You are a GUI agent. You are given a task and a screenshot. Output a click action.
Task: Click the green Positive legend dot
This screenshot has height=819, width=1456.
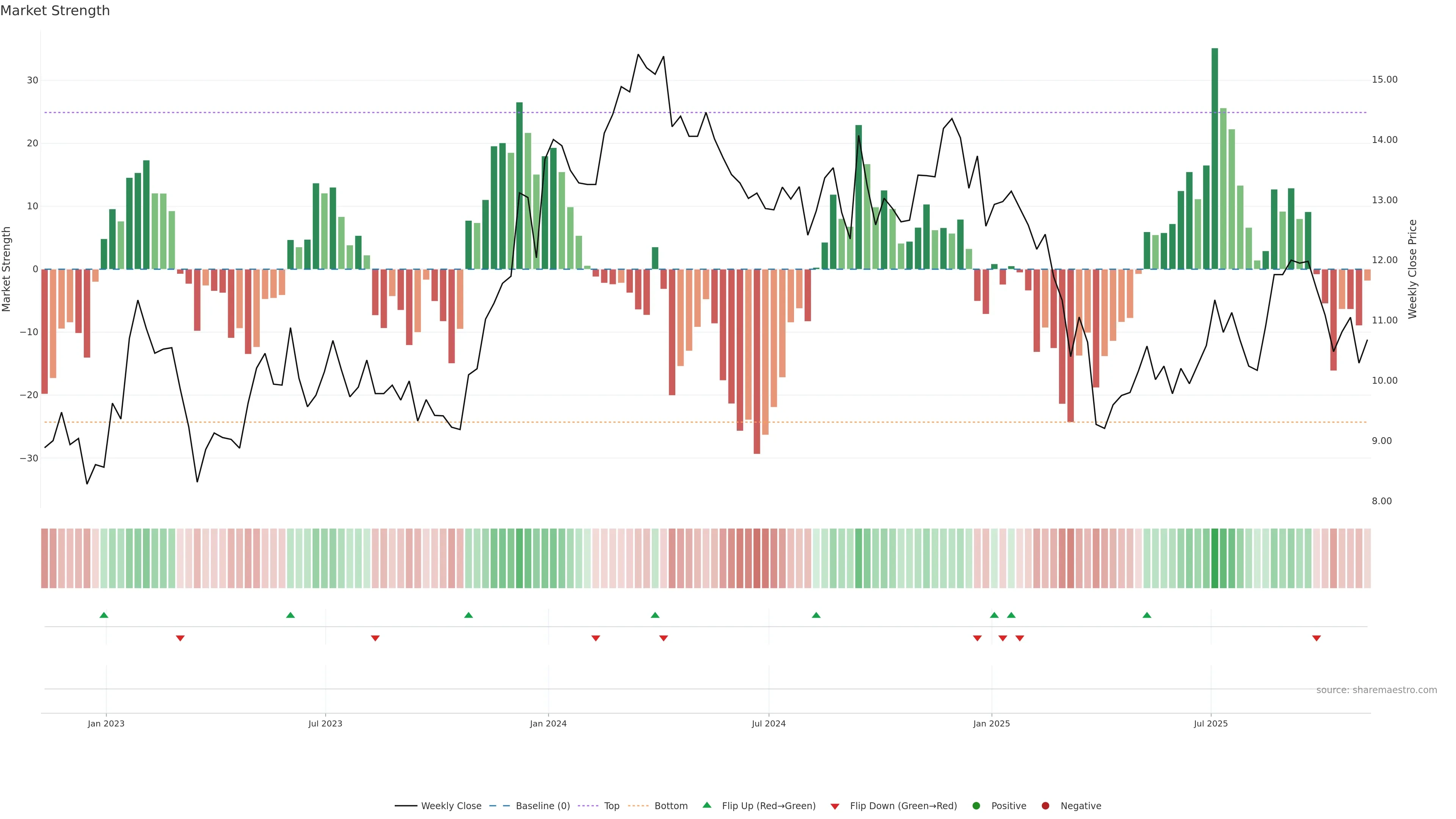(976, 806)
